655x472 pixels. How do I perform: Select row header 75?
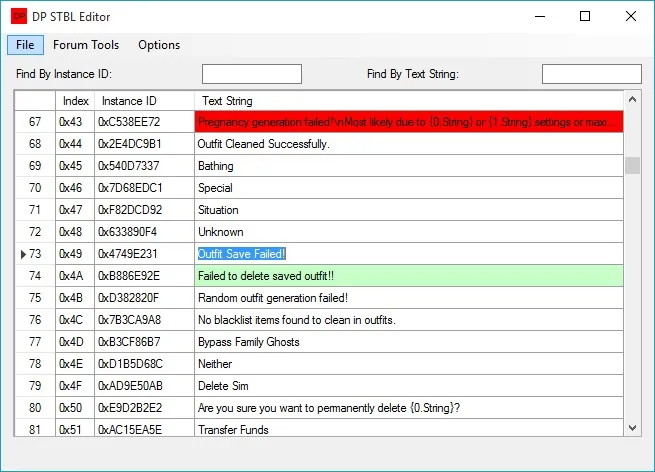(35, 298)
